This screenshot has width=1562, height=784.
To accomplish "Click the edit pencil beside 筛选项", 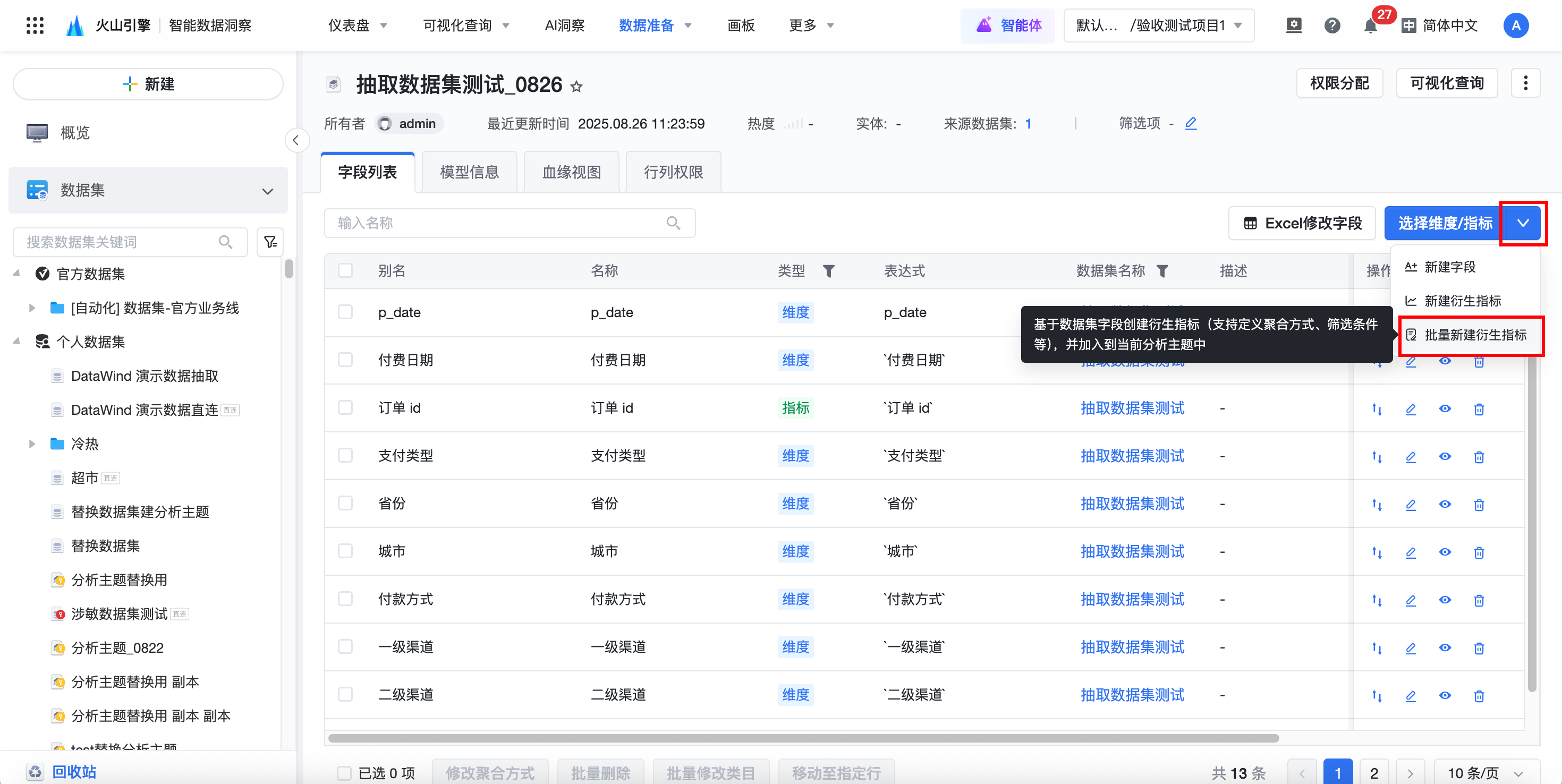I will [x=1191, y=124].
